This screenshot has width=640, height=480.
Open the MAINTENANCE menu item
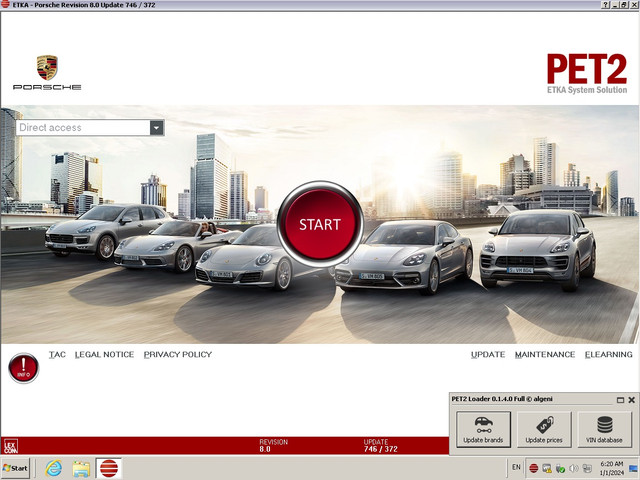(545, 354)
